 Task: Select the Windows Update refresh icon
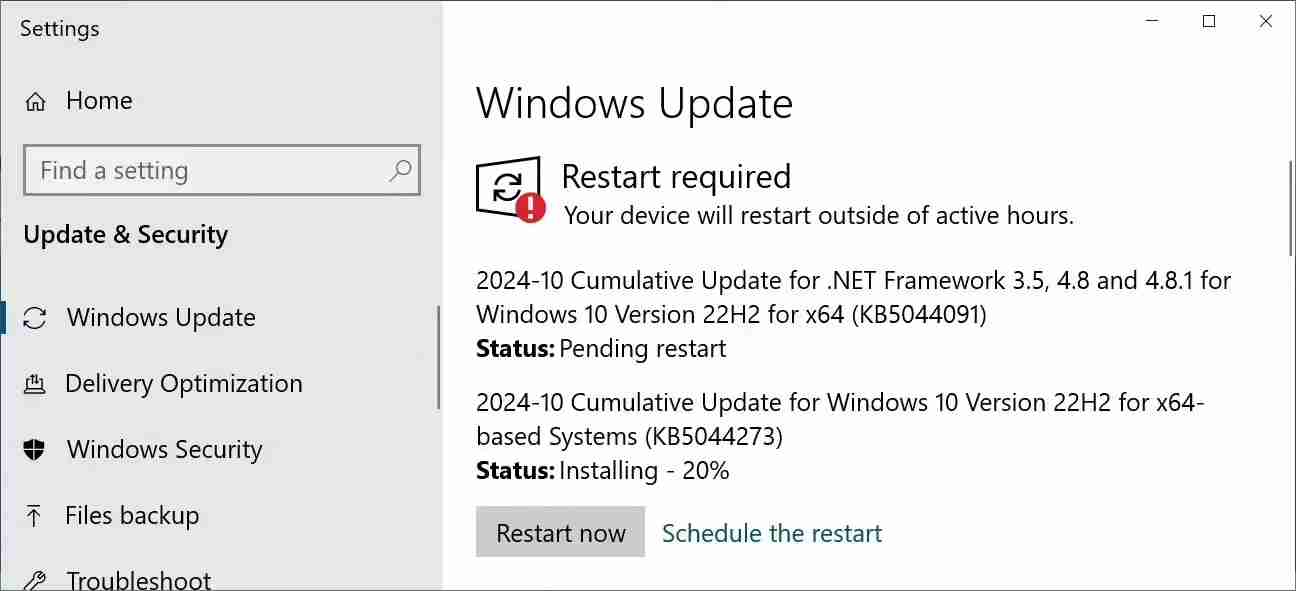pyautogui.click(x=36, y=317)
